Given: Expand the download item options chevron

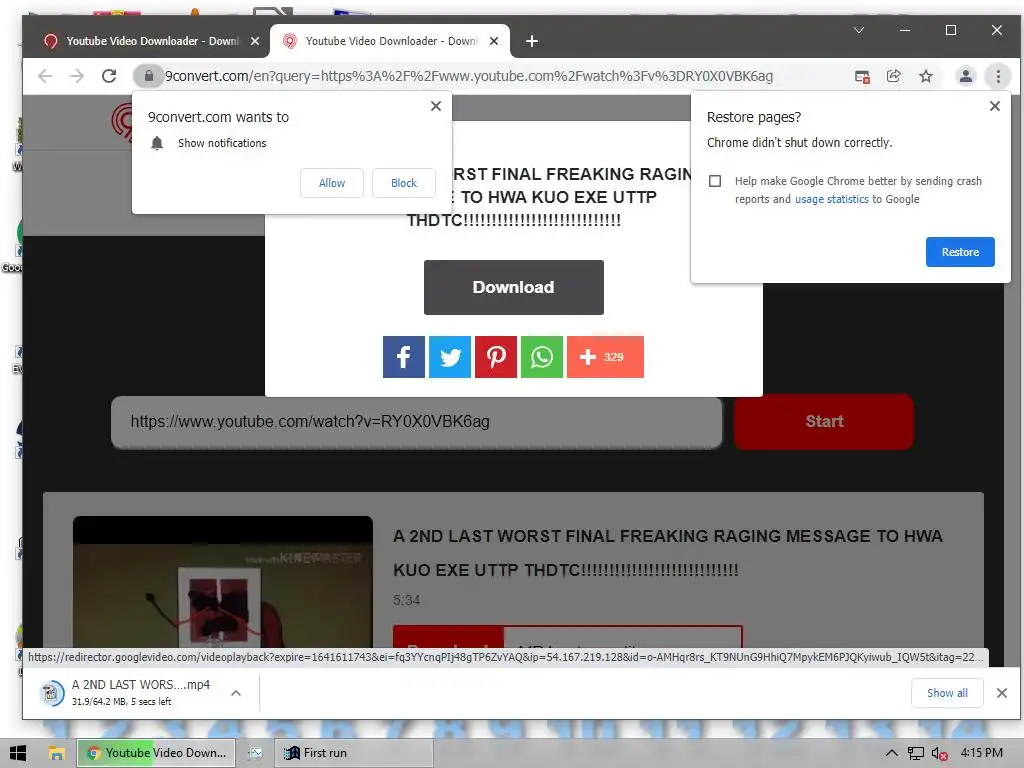Looking at the screenshot, I should (x=236, y=693).
